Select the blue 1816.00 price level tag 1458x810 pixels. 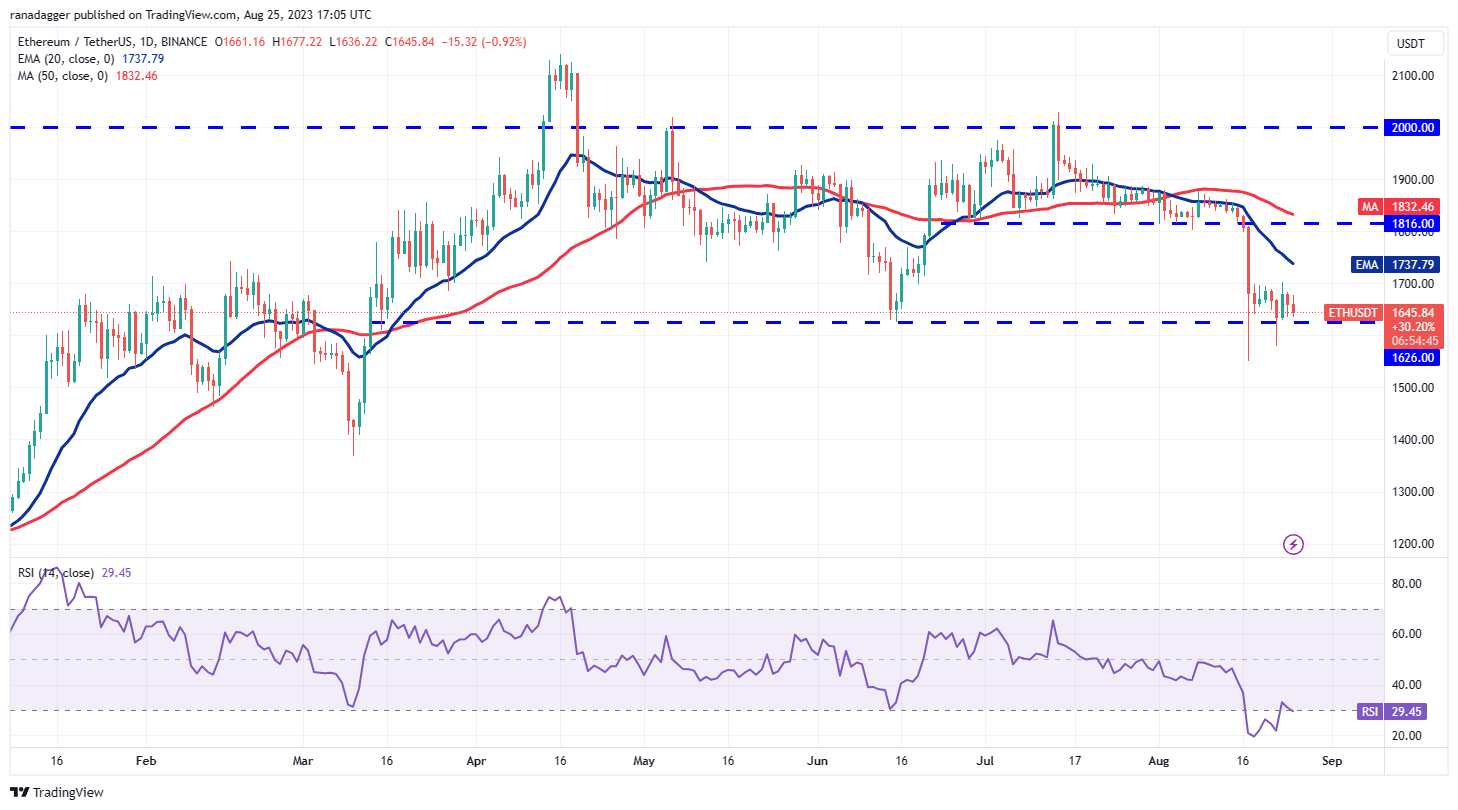pos(1412,223)
